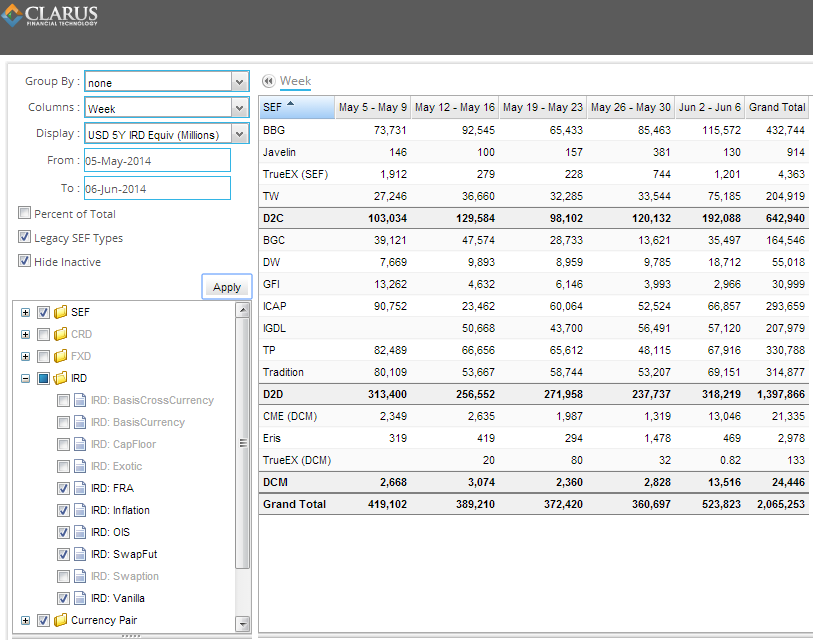This screenshot has width=813, height=640.
Task: Click the IRD: Swaption document icon
Action: click(80, 576)
